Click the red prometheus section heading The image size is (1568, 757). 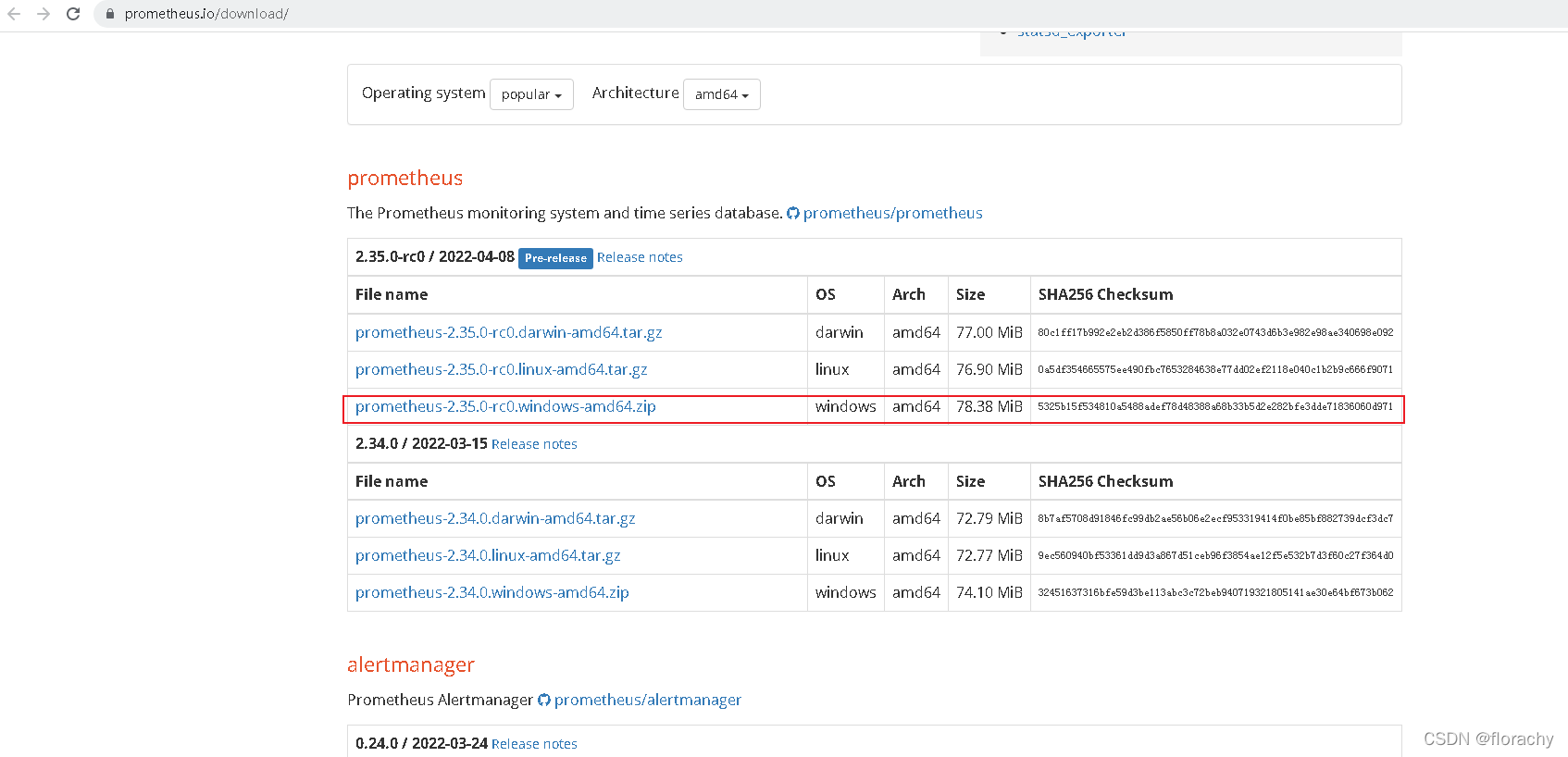(x=405, y=178)
